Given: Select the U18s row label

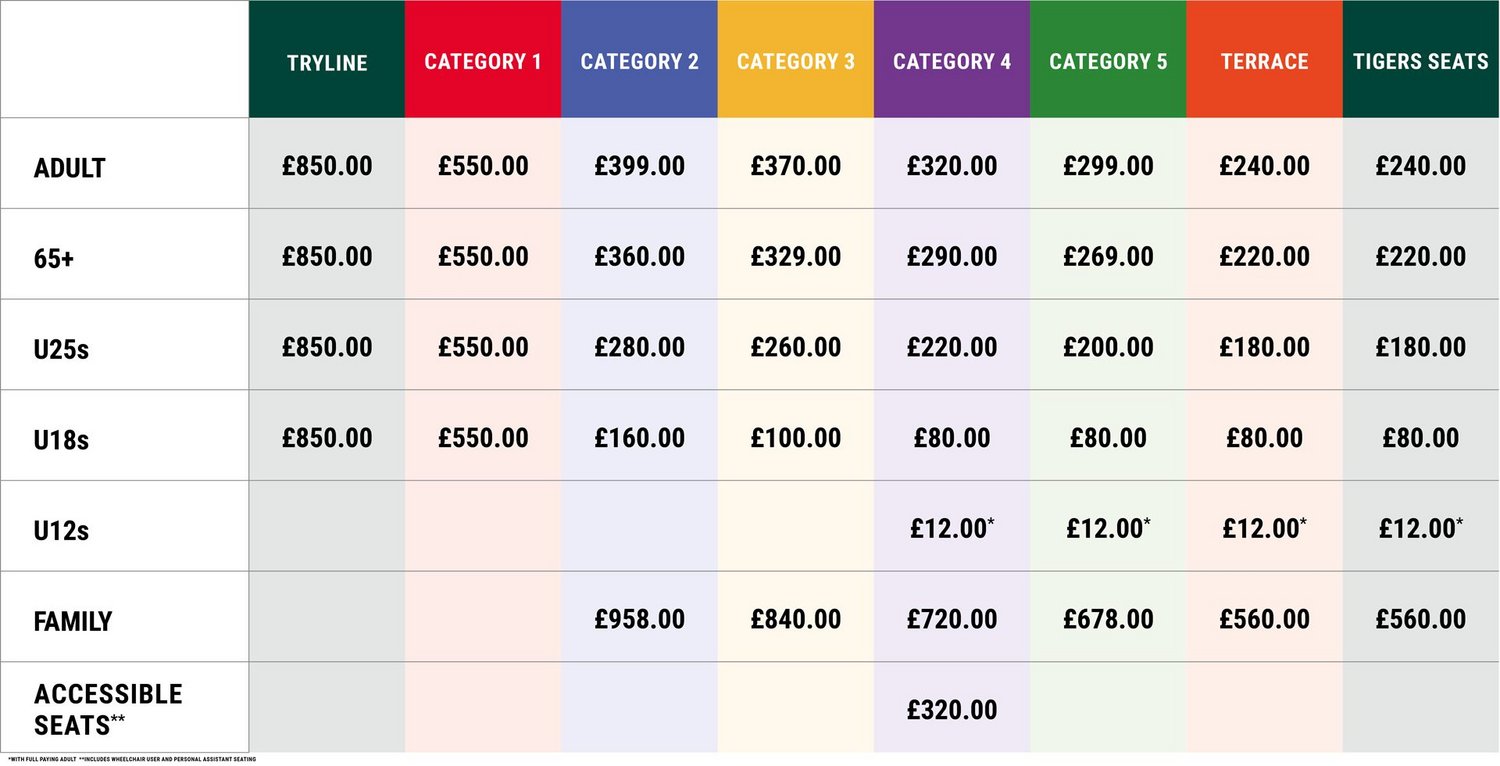Looking at the screenshot, I should coord(61,440).
